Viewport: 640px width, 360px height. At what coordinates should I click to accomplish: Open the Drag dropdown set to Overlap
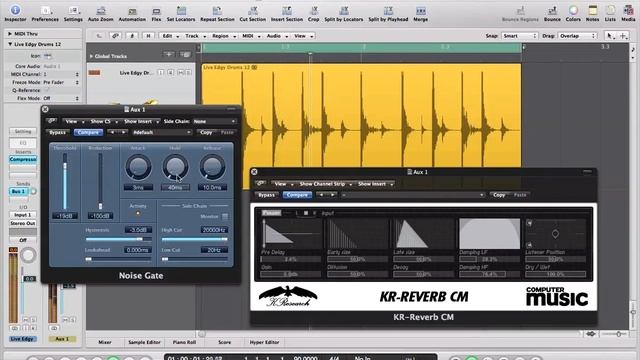click(577, 36)
